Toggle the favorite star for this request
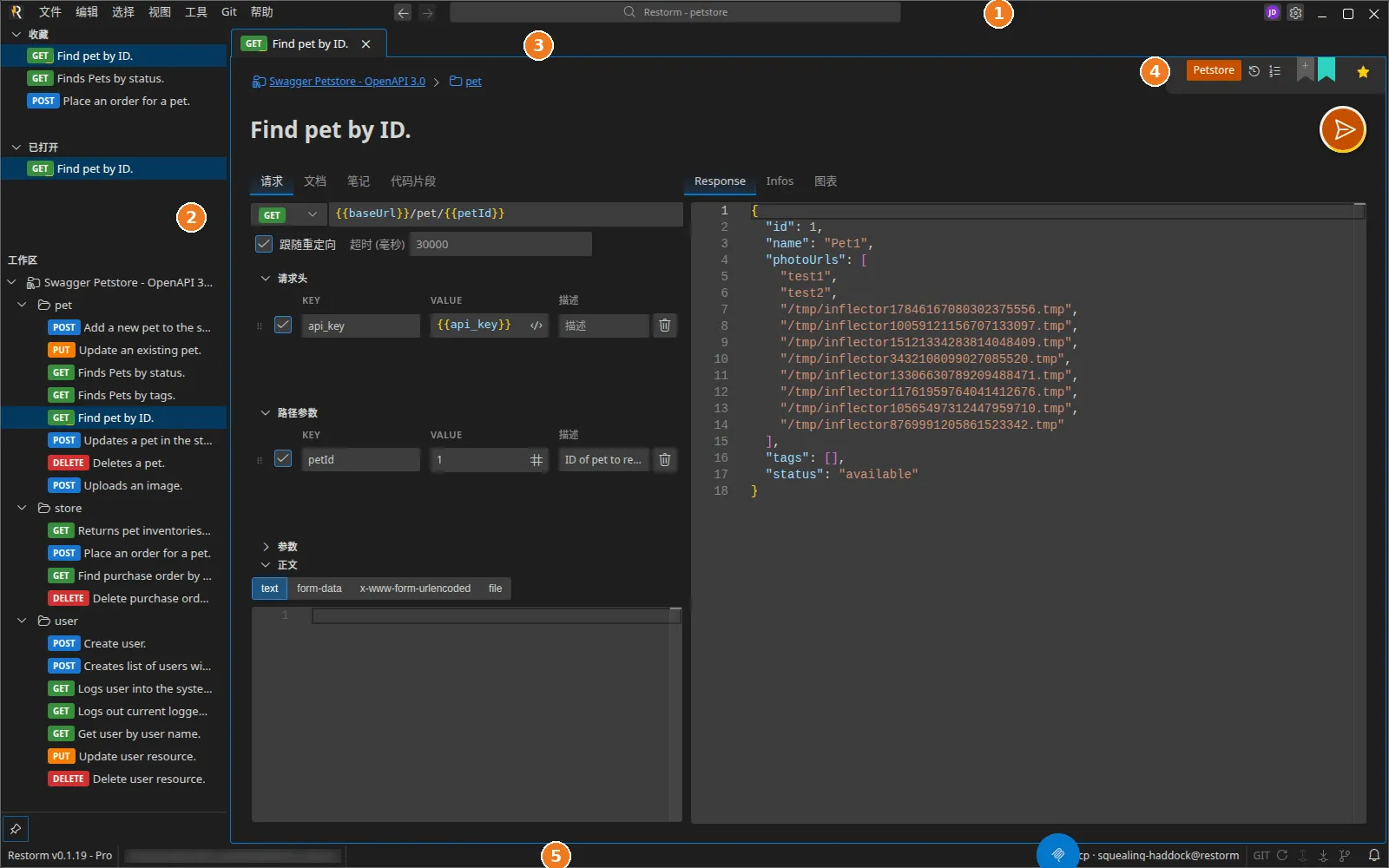 click(1363, 72)
